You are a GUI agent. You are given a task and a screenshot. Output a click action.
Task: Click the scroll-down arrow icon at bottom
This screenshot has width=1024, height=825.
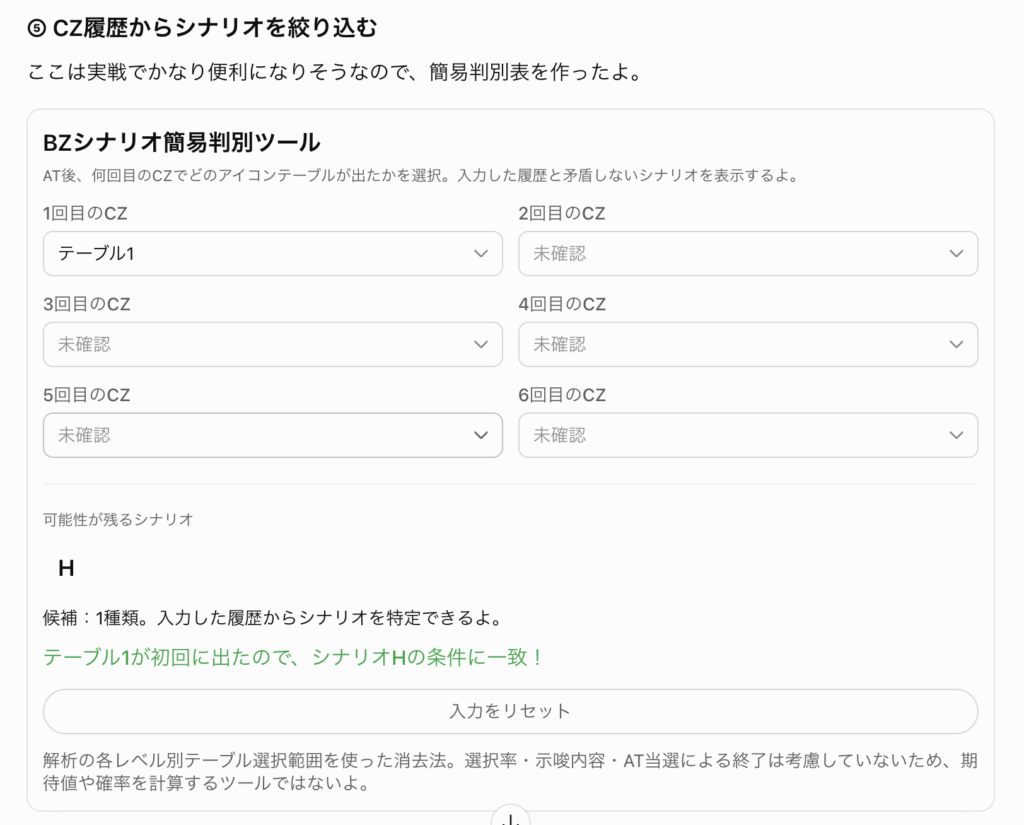pyautogui.click(x=511, y=818)
